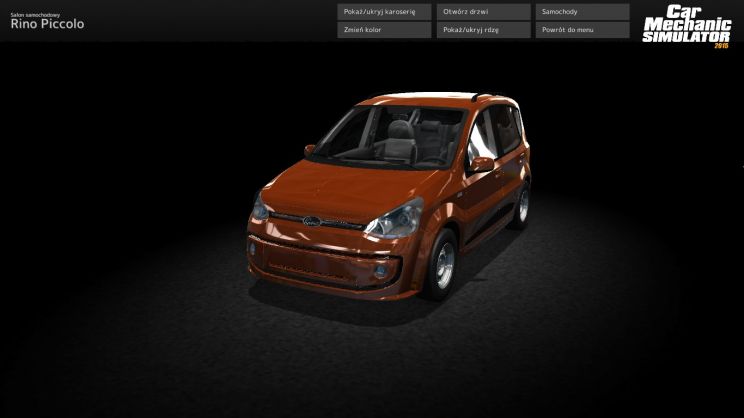This screenshot has width=744, height=418.
Task: Return to menu via Powrót do menu
Action: (583, 30)
